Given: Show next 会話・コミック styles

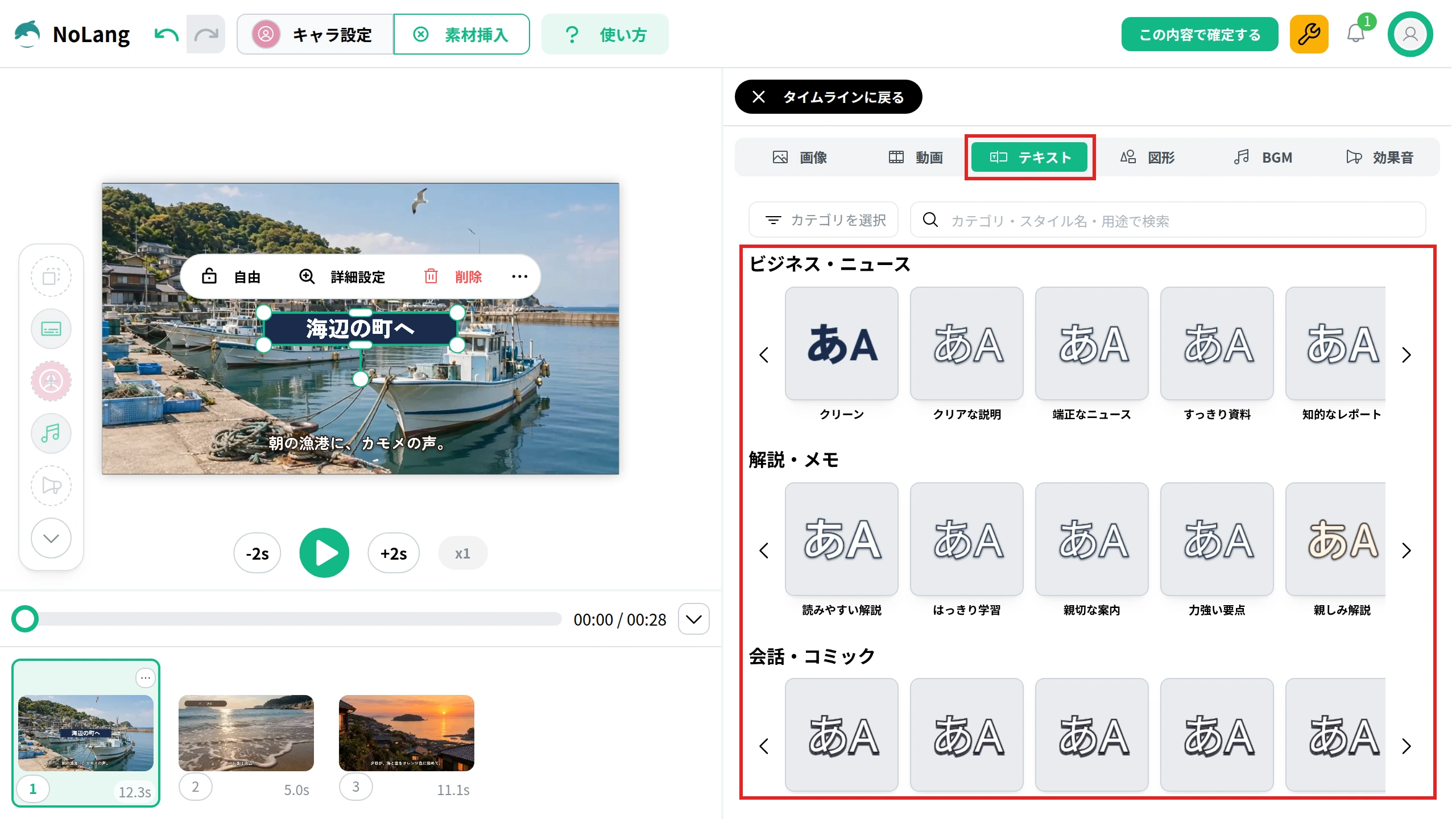Looking at the screenshot, I should coord(1407,746).
